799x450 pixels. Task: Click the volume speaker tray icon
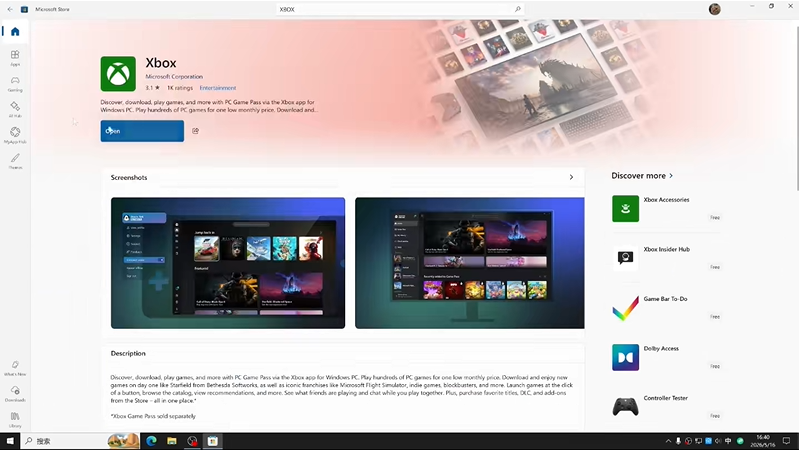coord(718,441)
